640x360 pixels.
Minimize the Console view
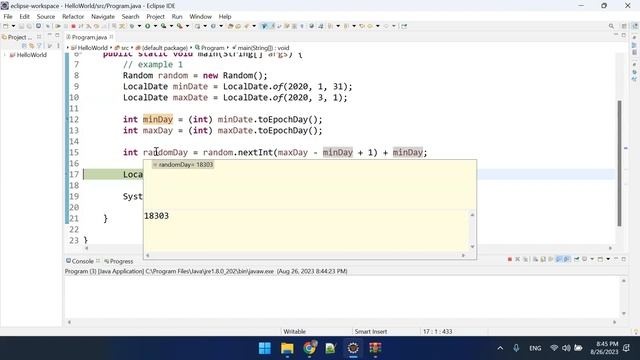click(616, 258)
